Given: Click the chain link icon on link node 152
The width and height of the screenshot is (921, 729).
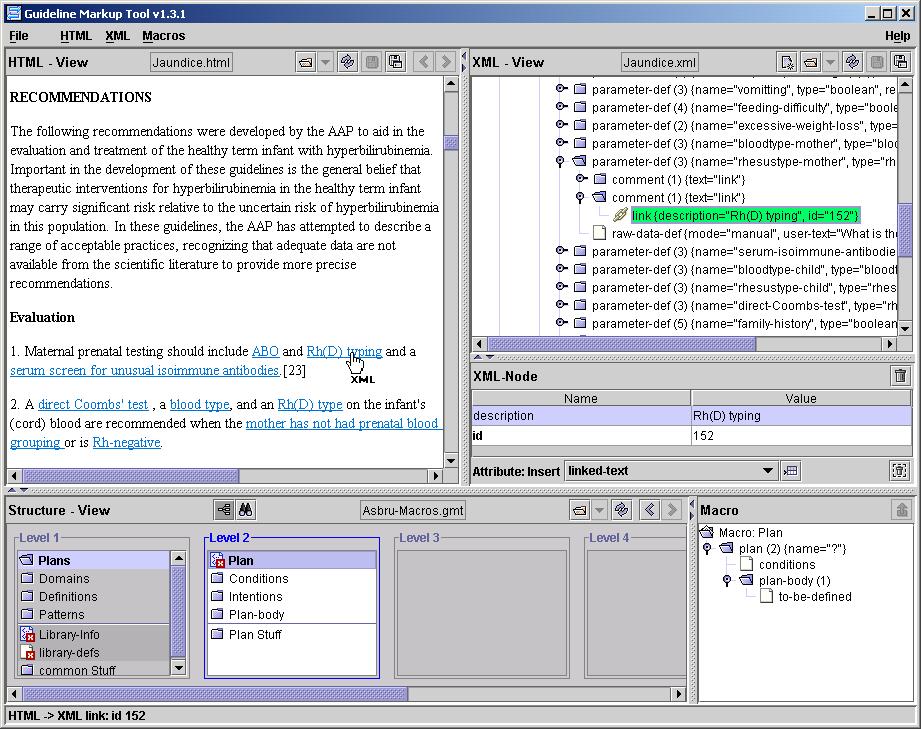Looking at the screenshot, I should (x=620, y=216).
